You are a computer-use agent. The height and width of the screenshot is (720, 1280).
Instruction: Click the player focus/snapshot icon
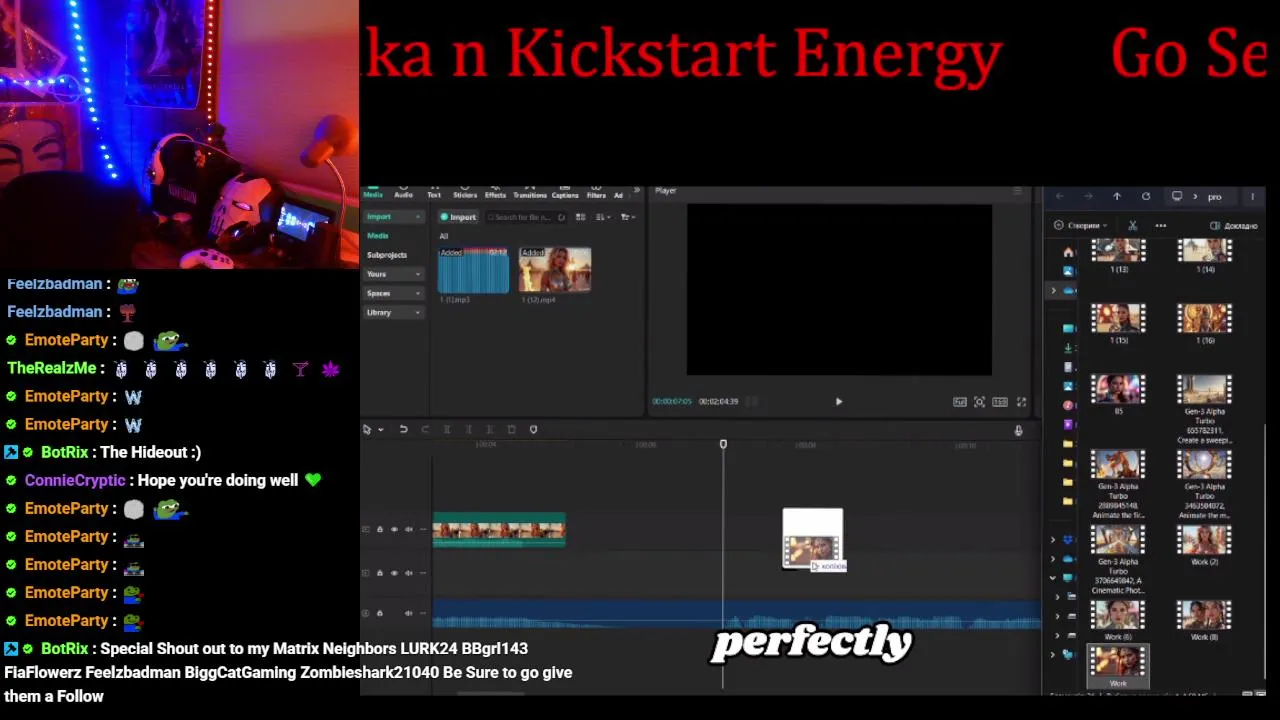[x=980, y=402]
